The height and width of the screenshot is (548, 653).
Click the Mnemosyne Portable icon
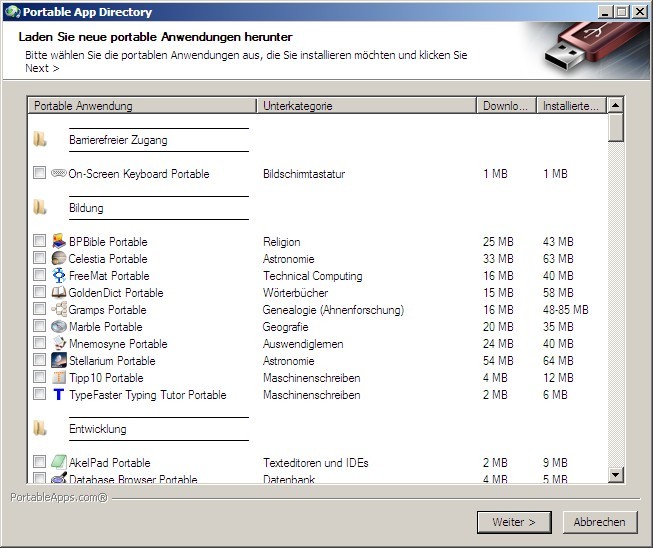point(59,343)
